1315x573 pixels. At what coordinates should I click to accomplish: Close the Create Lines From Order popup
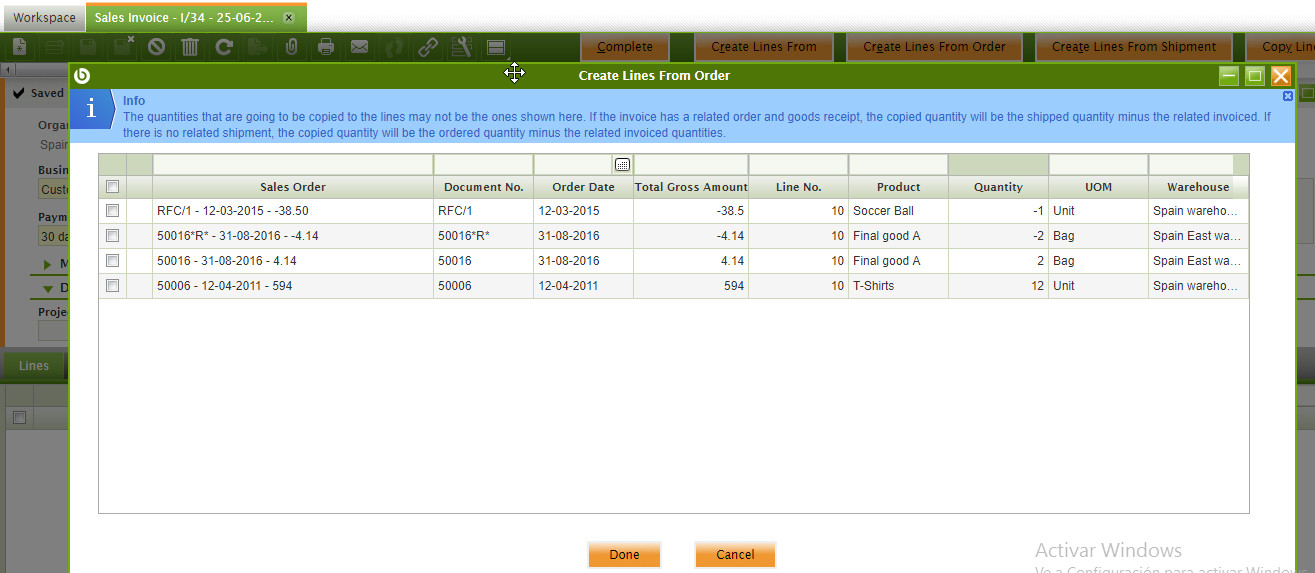1281,76
